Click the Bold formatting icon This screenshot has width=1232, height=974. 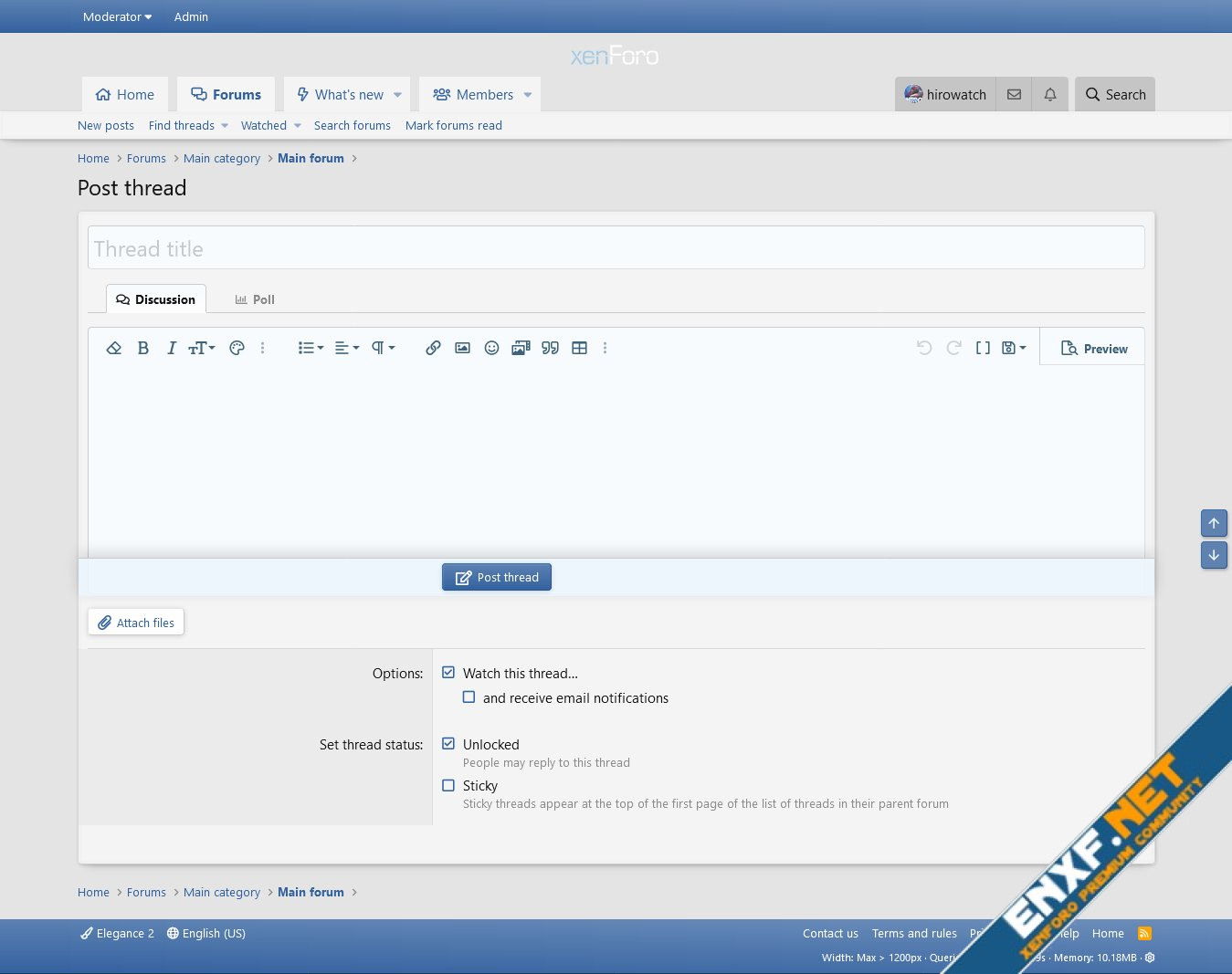[143, 348]
